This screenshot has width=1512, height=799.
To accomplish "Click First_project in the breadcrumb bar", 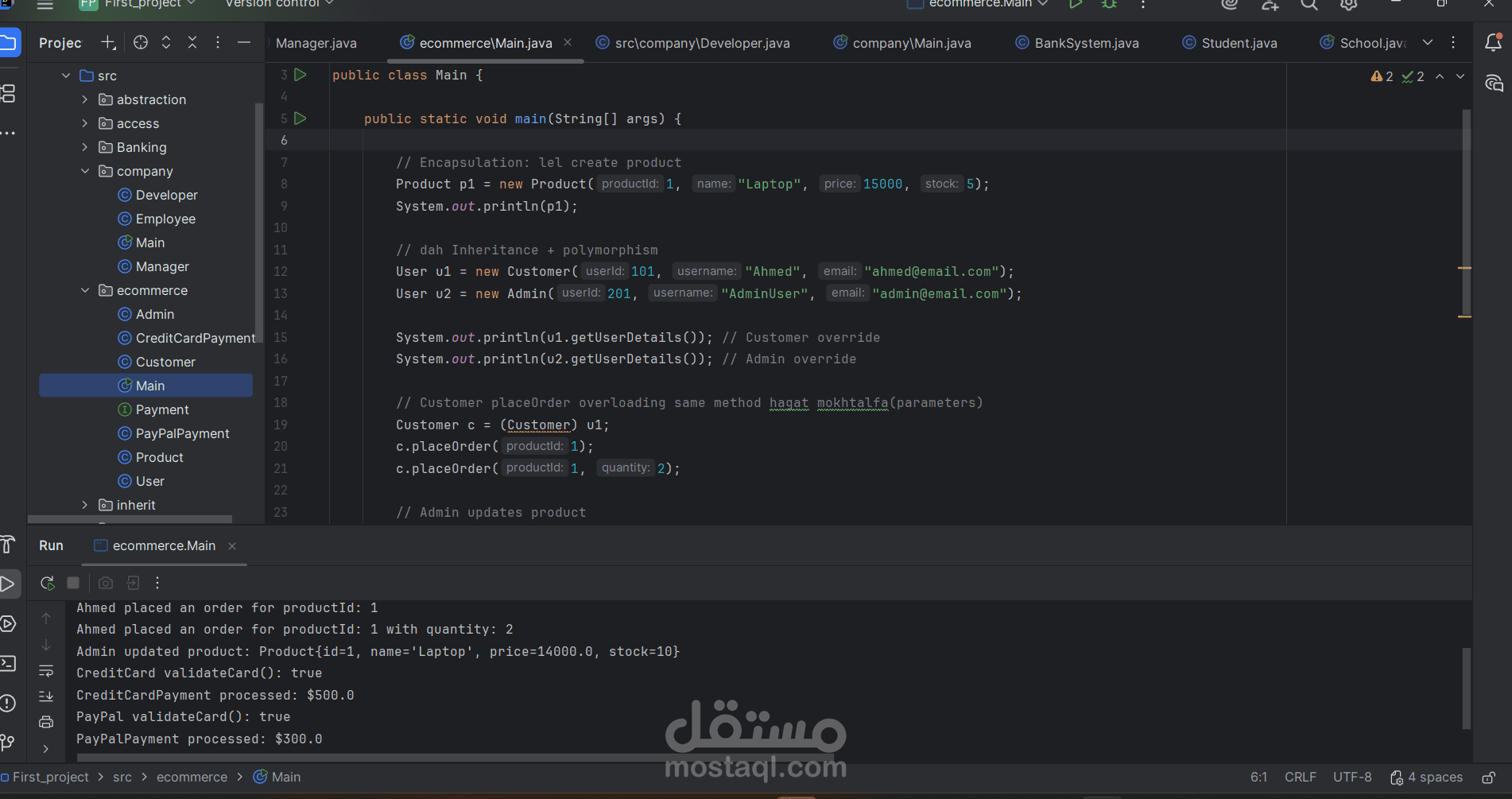I will pyautogui.click(x=52, y=777).
